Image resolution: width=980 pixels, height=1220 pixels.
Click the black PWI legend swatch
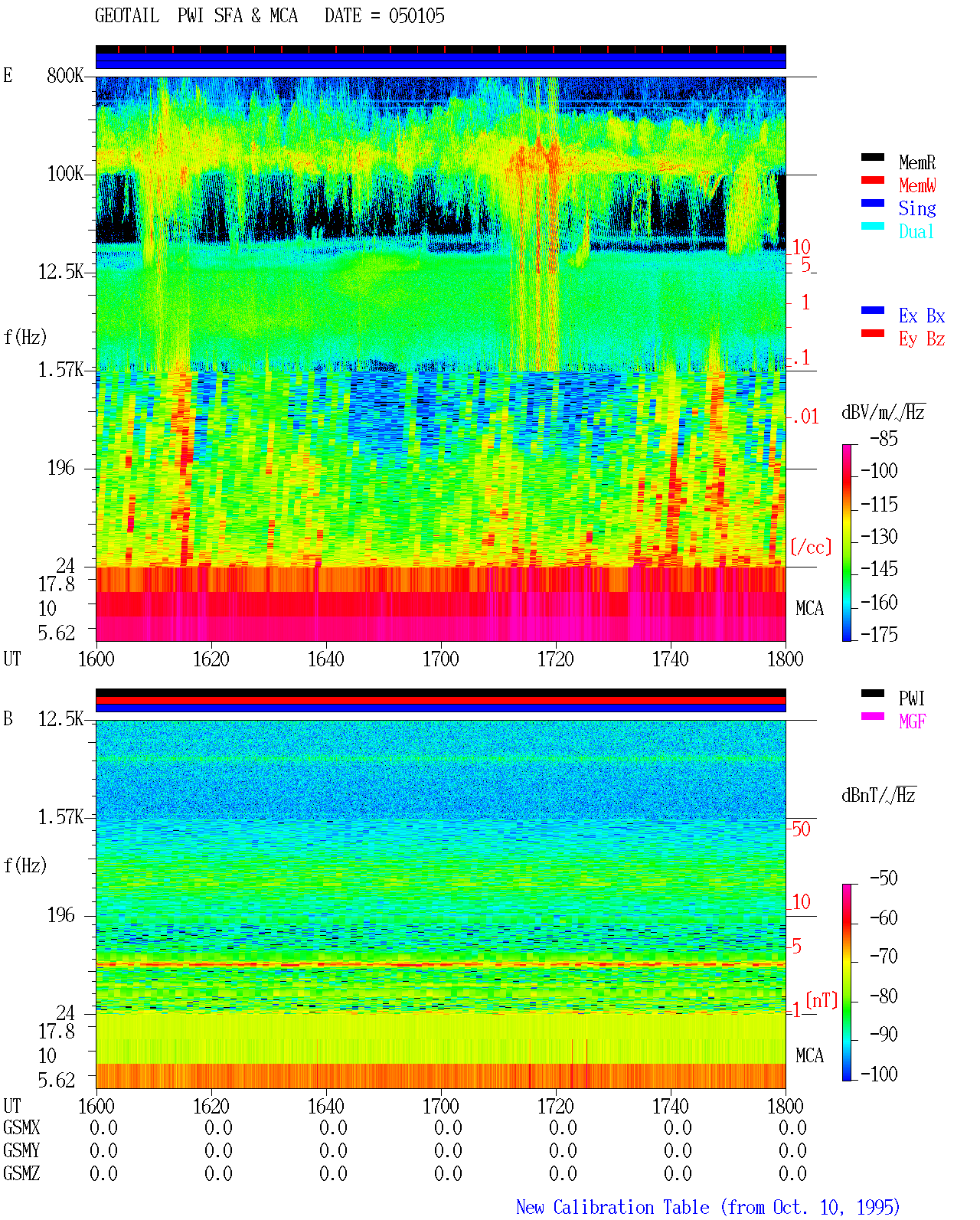pyautogui.click(x=872, y=694)
